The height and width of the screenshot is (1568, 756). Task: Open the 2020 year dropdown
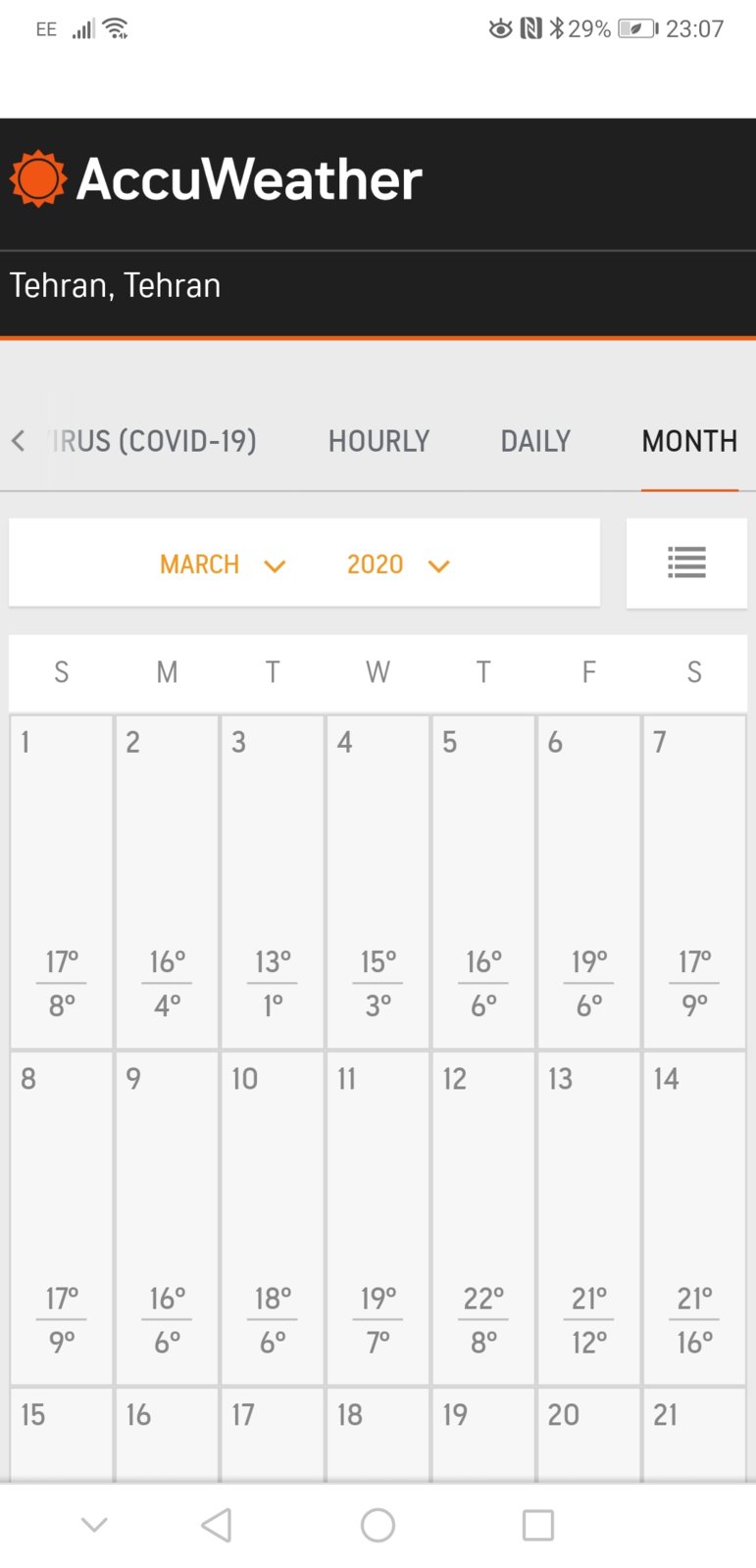point(375,563)
